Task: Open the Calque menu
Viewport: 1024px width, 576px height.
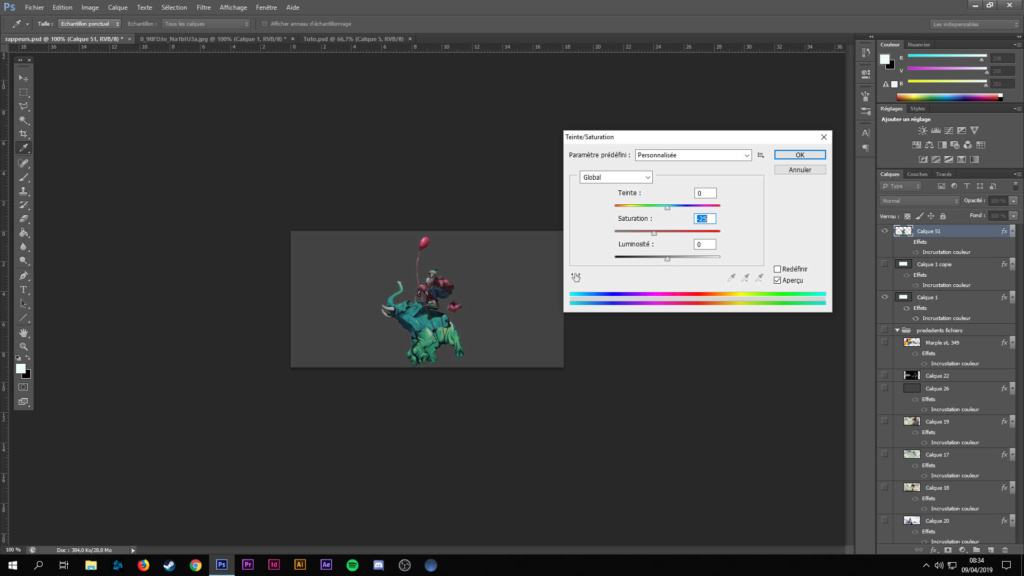Action: click(x=118, y=7)
